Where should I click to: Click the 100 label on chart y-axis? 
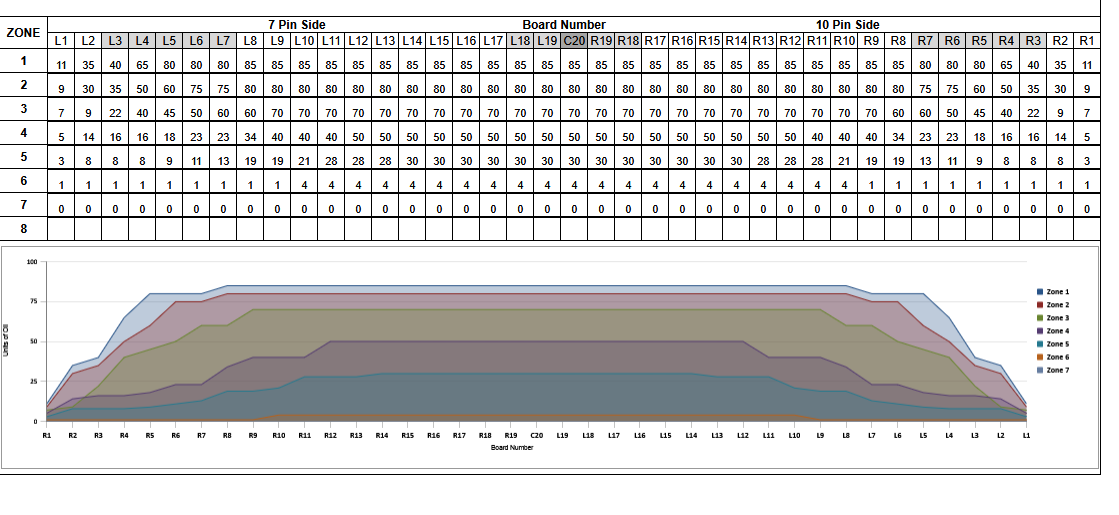[32, 262]
